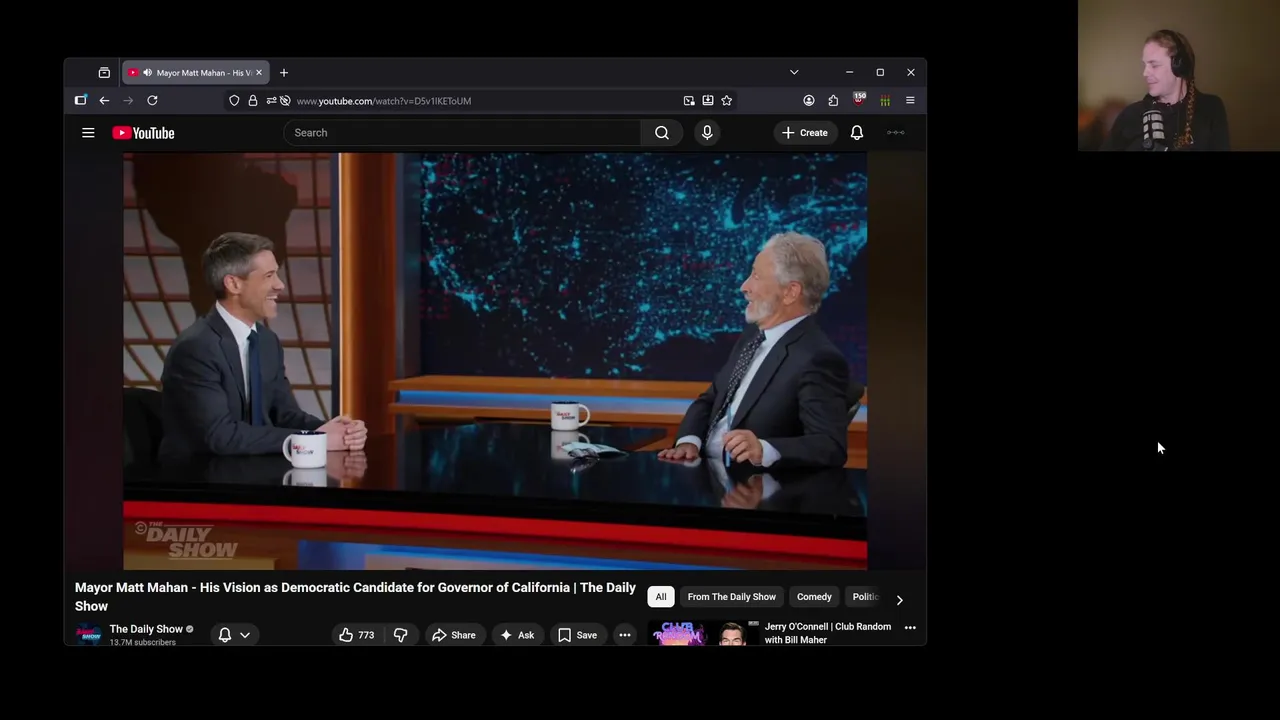Open The Daily Show channel name
Viewport: 1280px width, 720px height.
click(146, 629)
